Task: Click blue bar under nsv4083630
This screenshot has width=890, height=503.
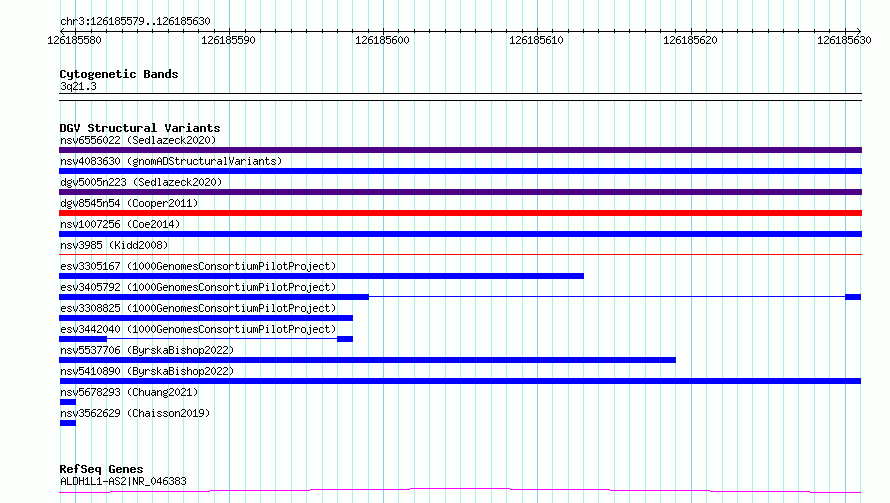Action: (460, 171)
